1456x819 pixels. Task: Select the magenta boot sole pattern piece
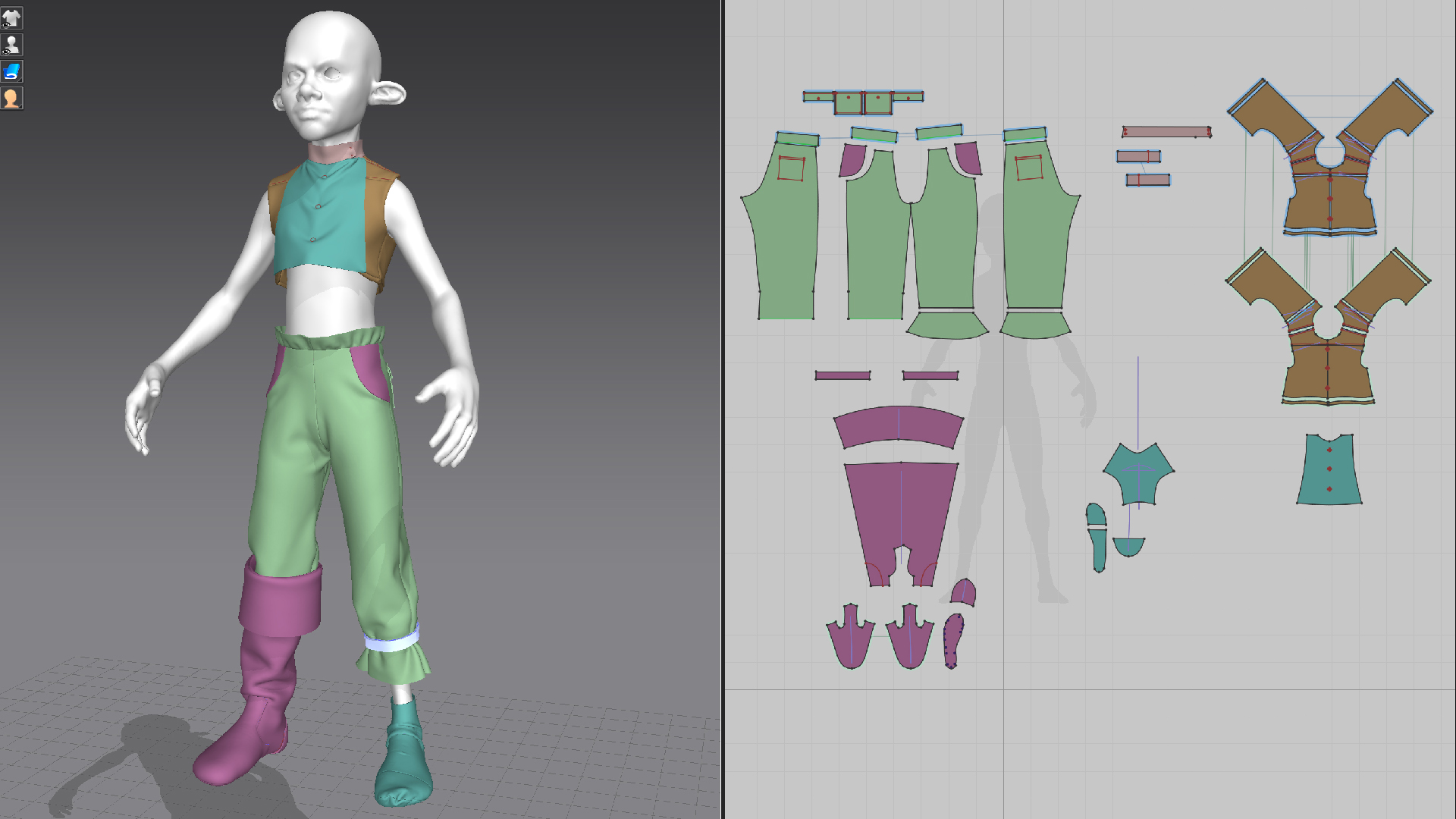[x=953, y=642]
